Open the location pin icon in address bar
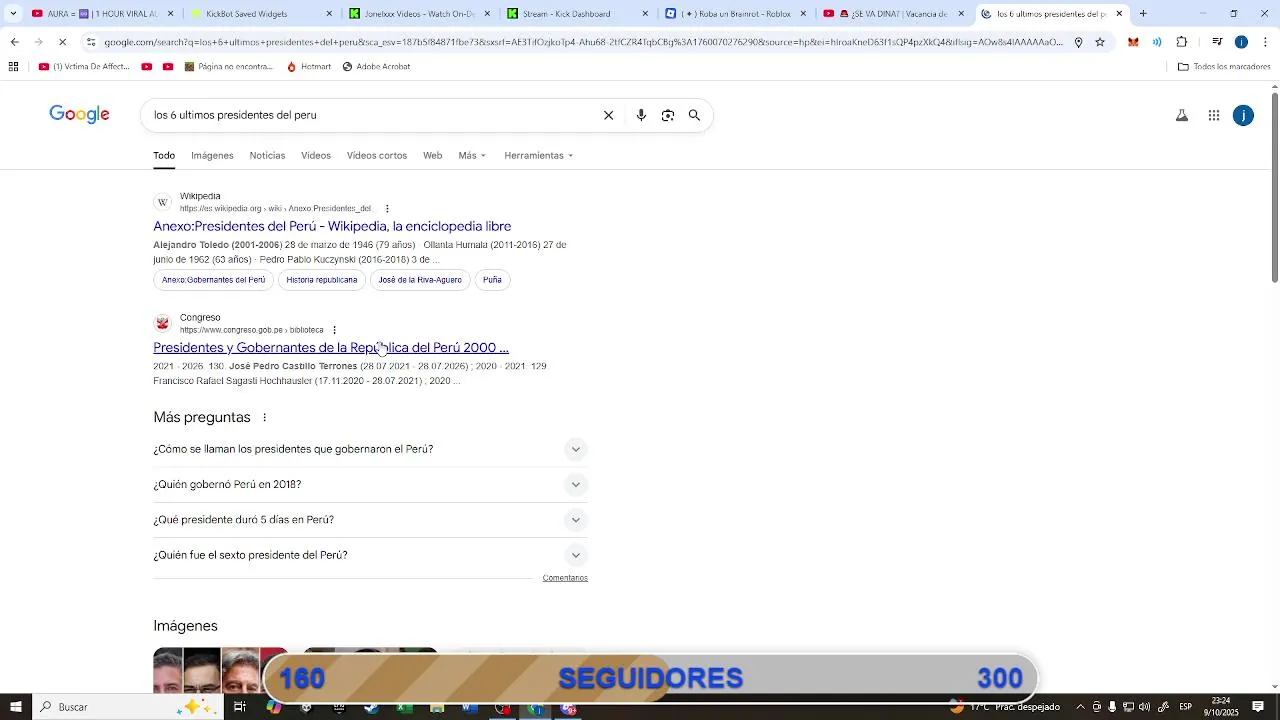This screenshot has width=1280, height=720. click(x=1078, y=42)
